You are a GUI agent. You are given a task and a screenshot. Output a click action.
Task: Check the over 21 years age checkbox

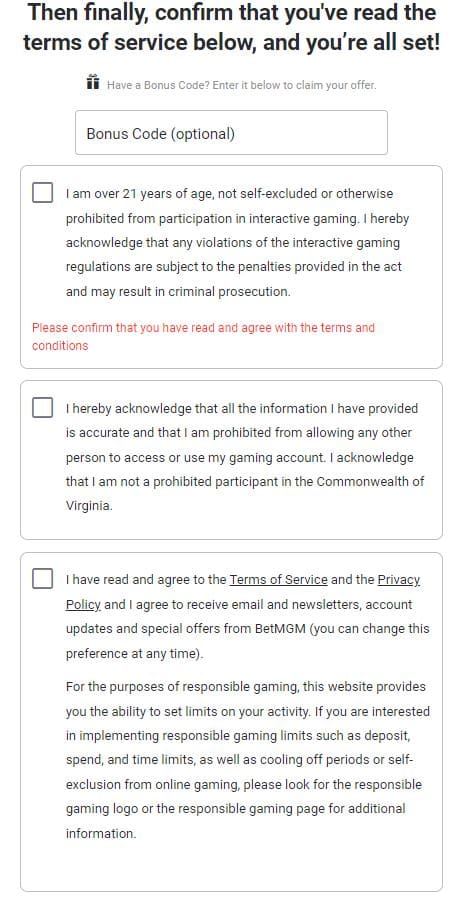tap(42, 192)
